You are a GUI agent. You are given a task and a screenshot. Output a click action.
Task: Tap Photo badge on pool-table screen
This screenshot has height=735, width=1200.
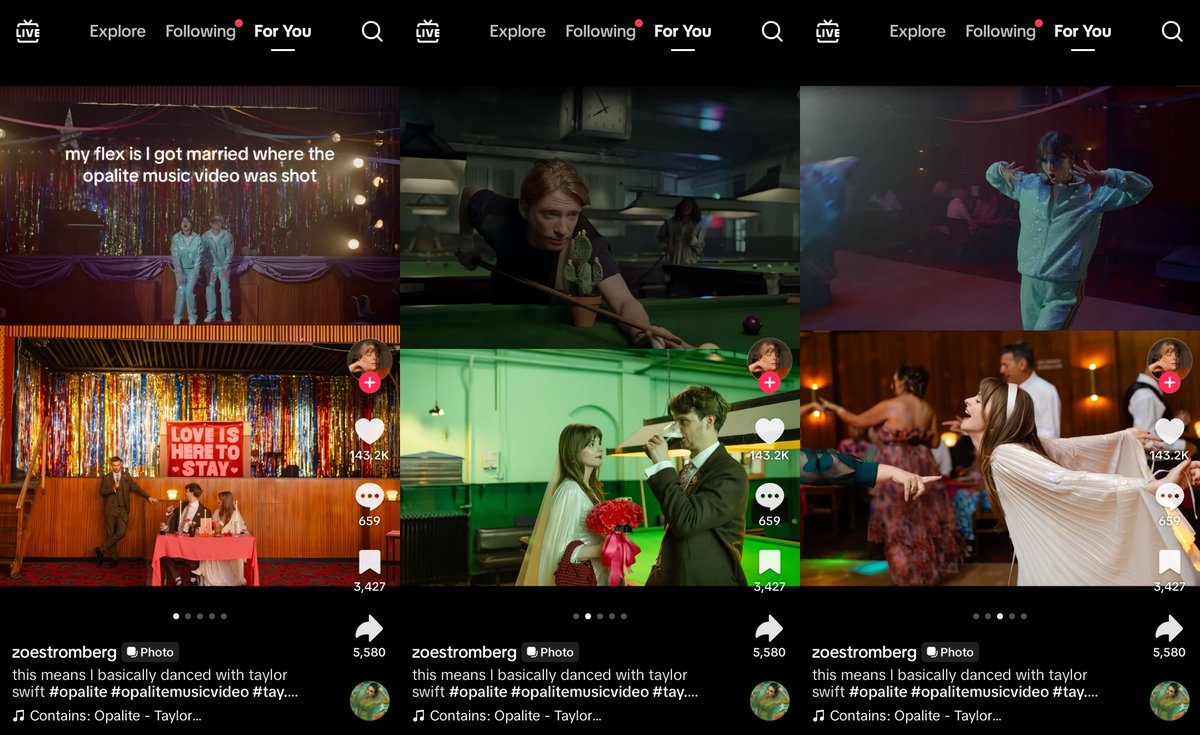tap(550, 652)
